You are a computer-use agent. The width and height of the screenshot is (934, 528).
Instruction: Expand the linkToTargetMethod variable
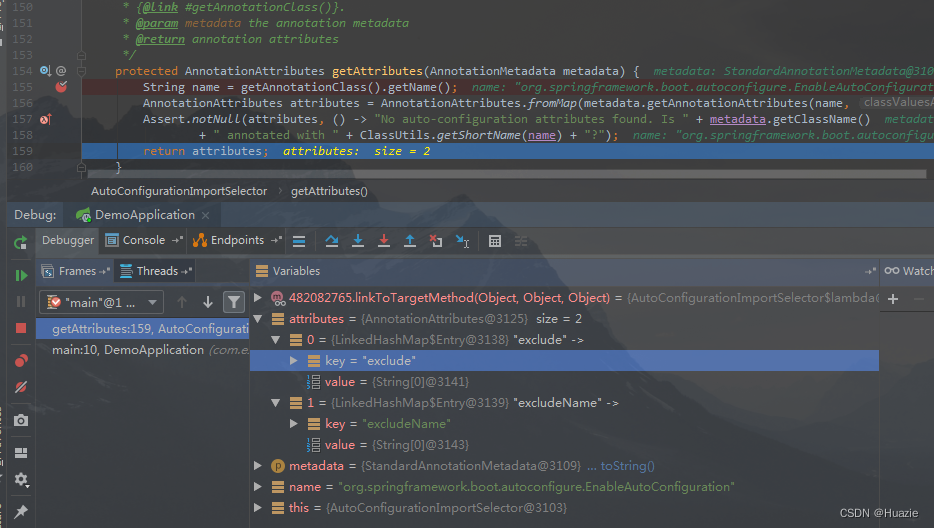point(257,297)
